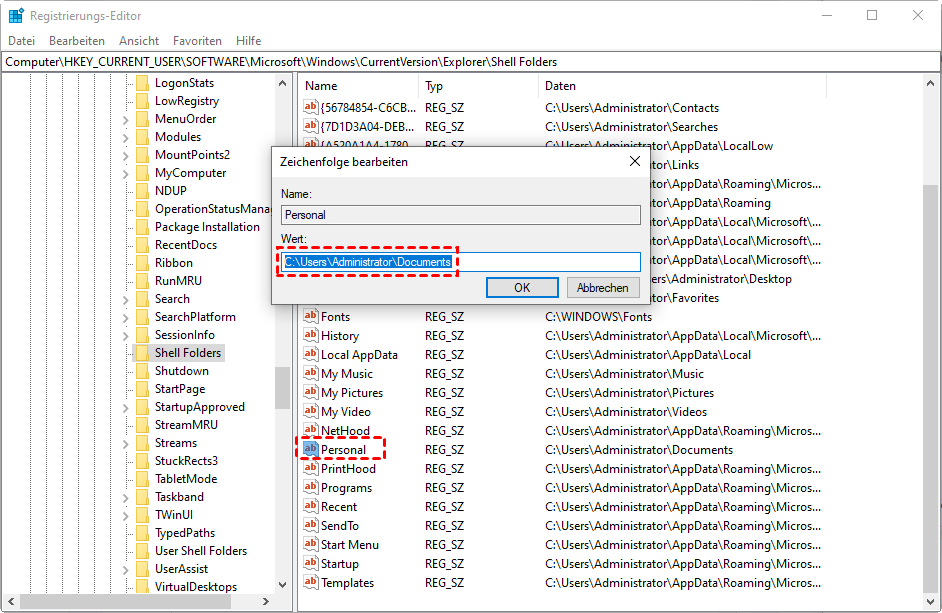Click the string icon of Start Menu

[311, 544]
